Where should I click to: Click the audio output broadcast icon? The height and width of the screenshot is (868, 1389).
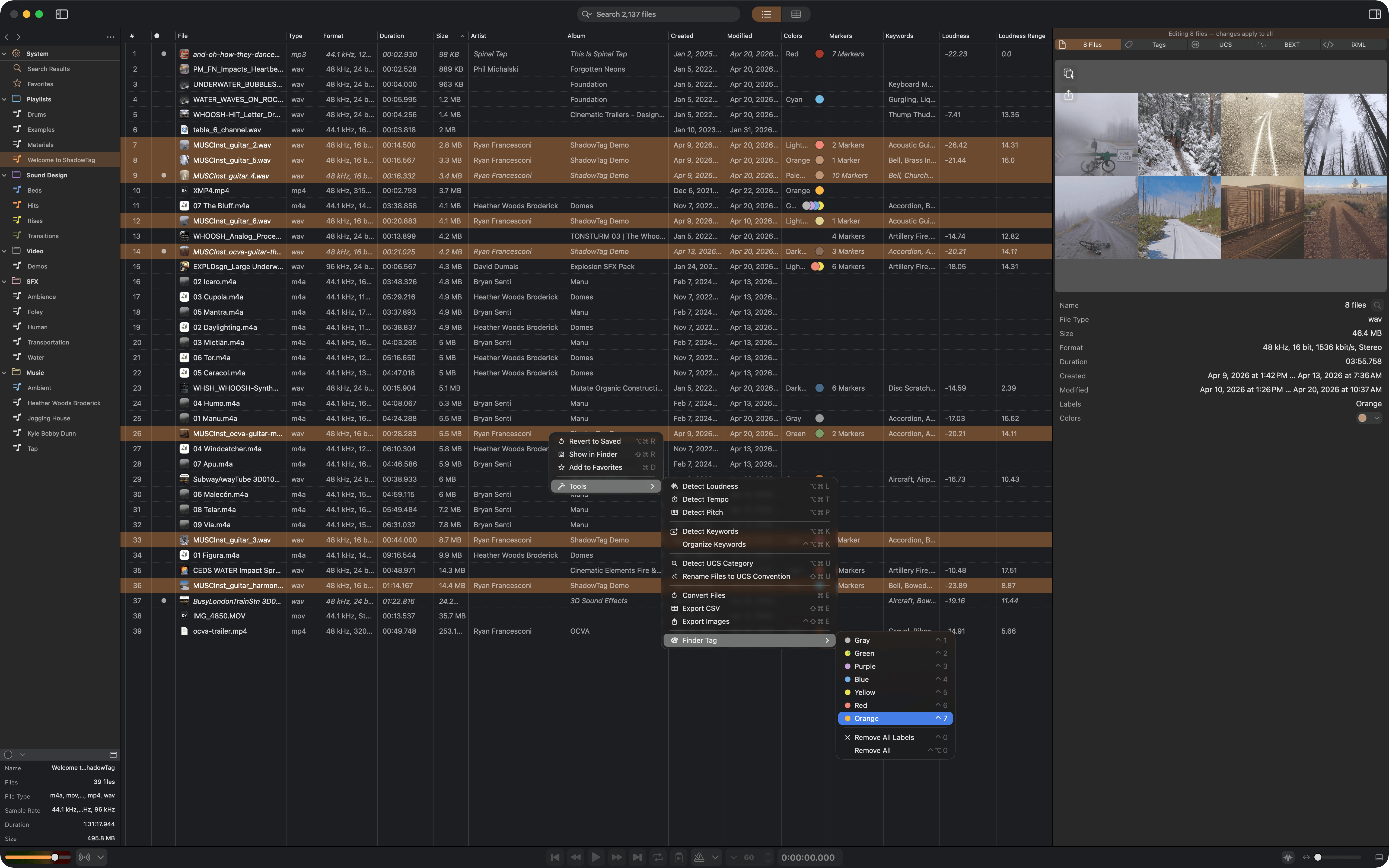[x=84, y=857]
